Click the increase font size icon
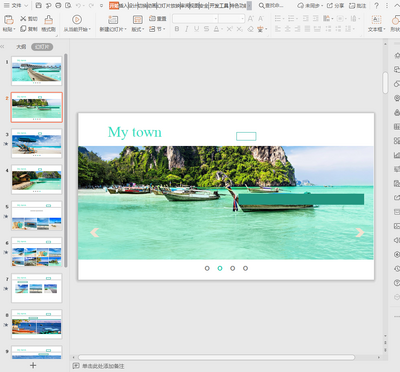400x372 pixels. (251, 19)
